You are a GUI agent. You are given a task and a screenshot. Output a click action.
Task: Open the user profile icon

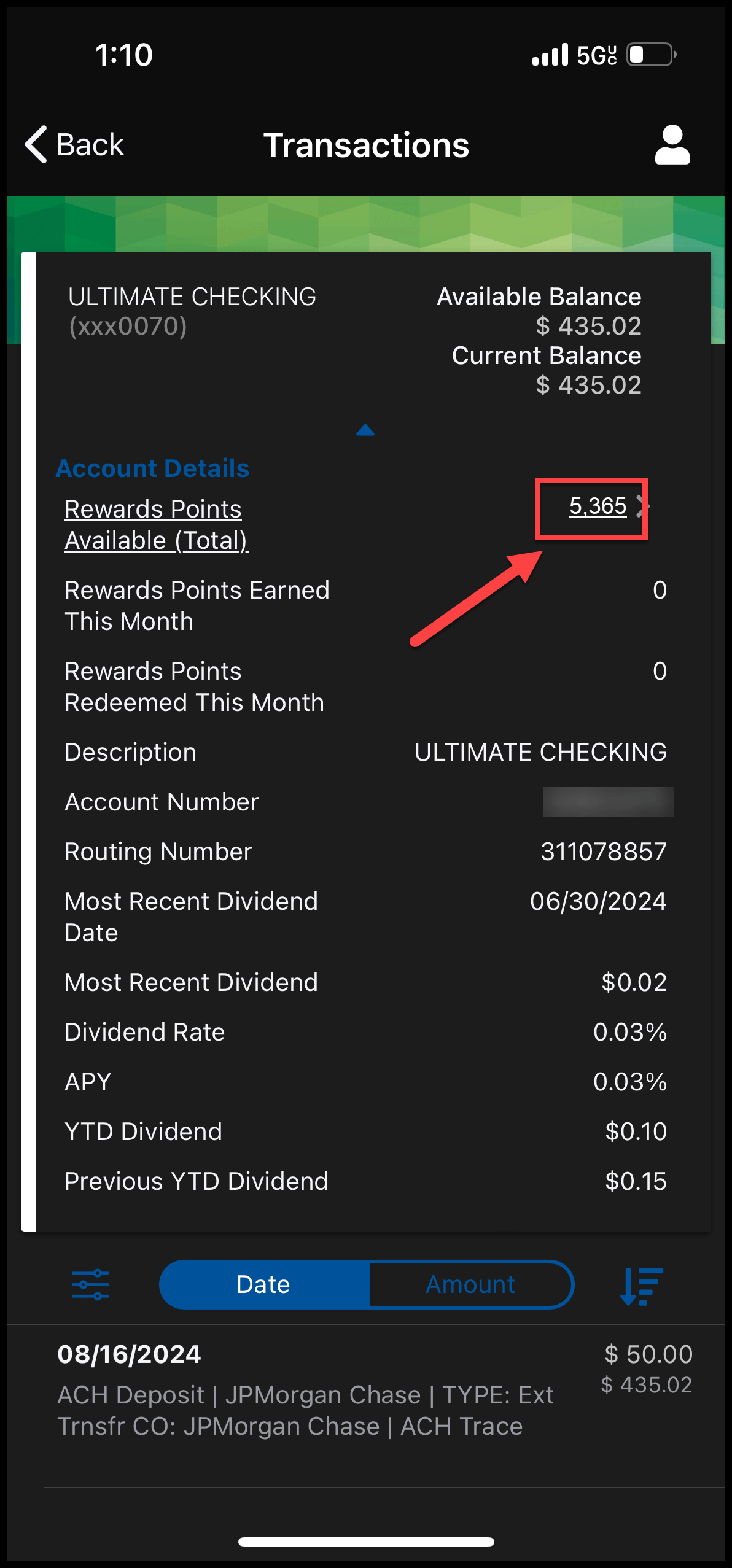[672, 146]
